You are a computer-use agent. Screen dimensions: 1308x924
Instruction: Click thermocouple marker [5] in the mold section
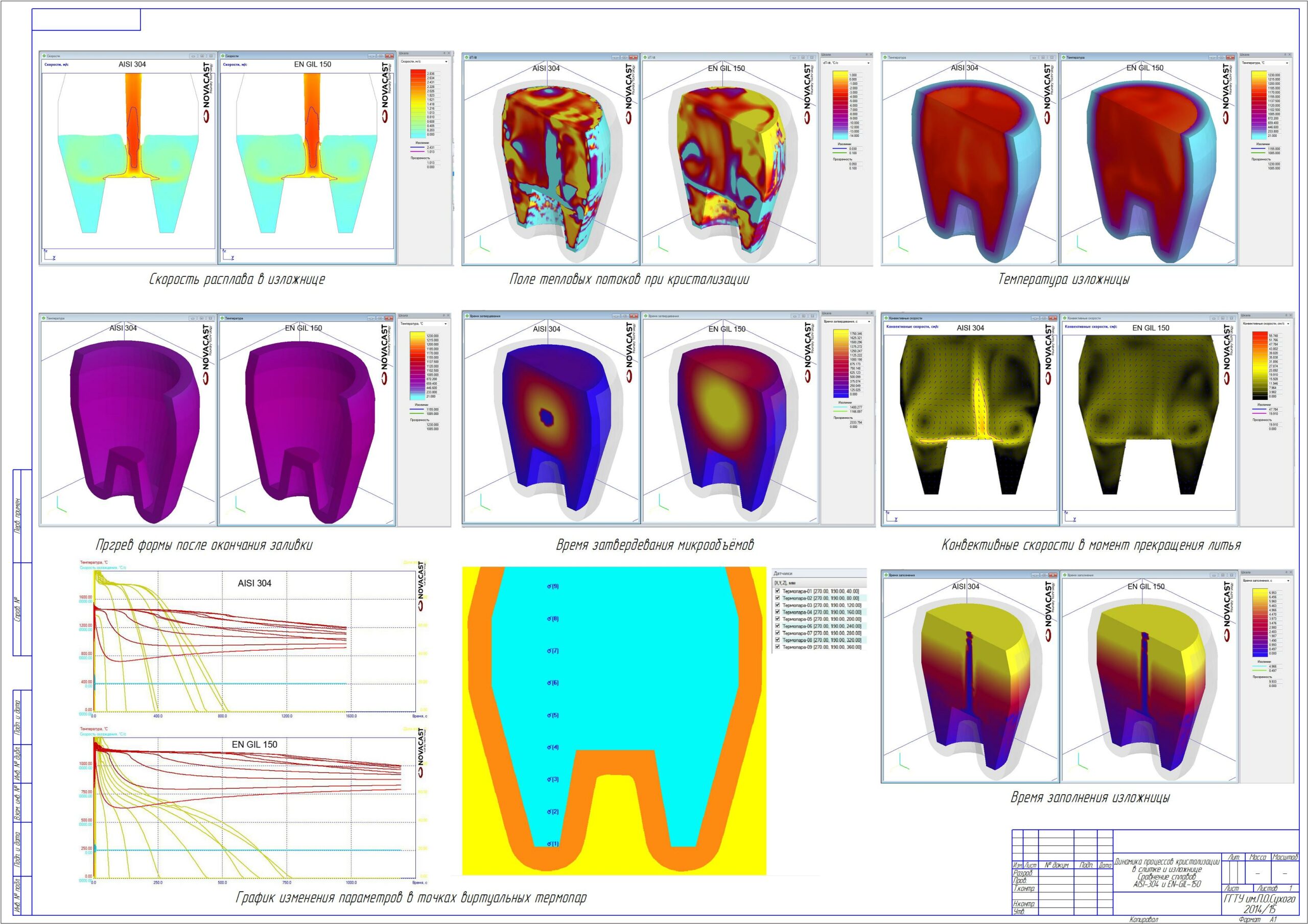pyautogui.click(x=553, y=715)
